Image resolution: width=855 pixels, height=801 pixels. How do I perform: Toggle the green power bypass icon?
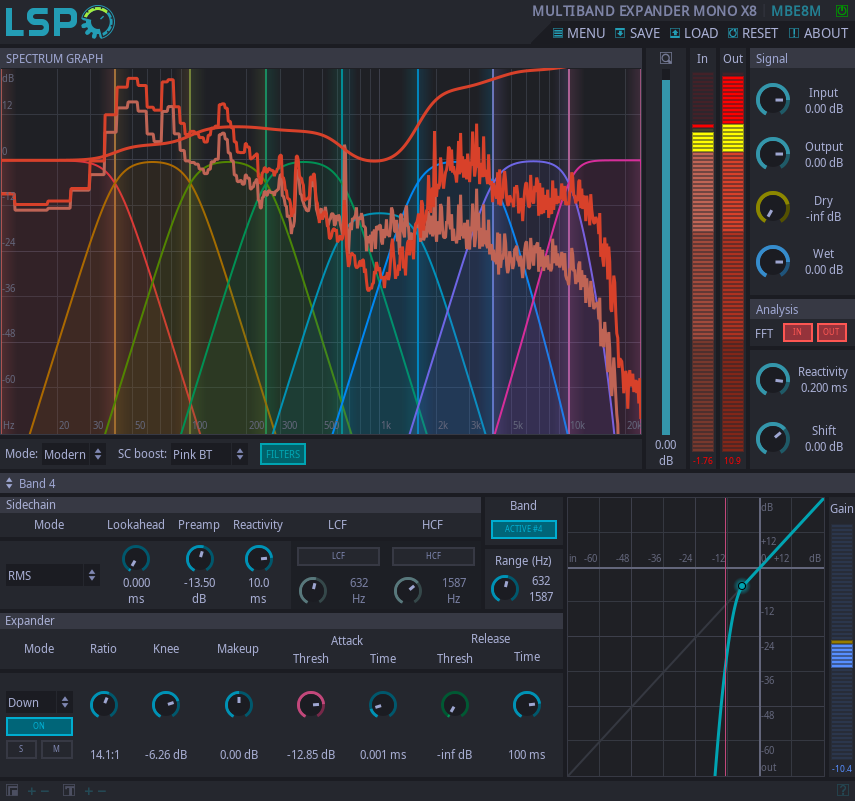(842, 11)
